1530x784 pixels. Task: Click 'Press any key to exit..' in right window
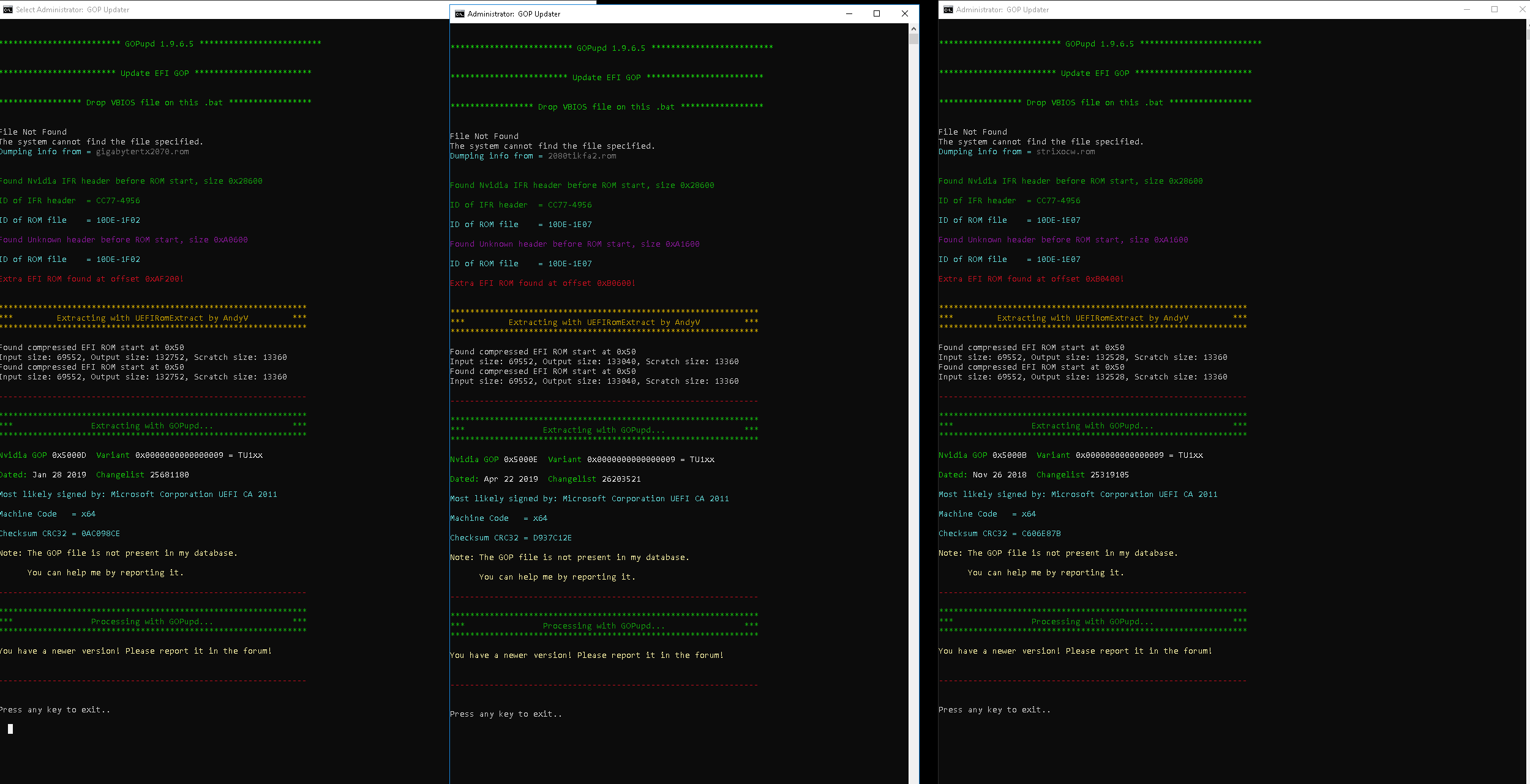pyautogui.click(x=994, y=710)
